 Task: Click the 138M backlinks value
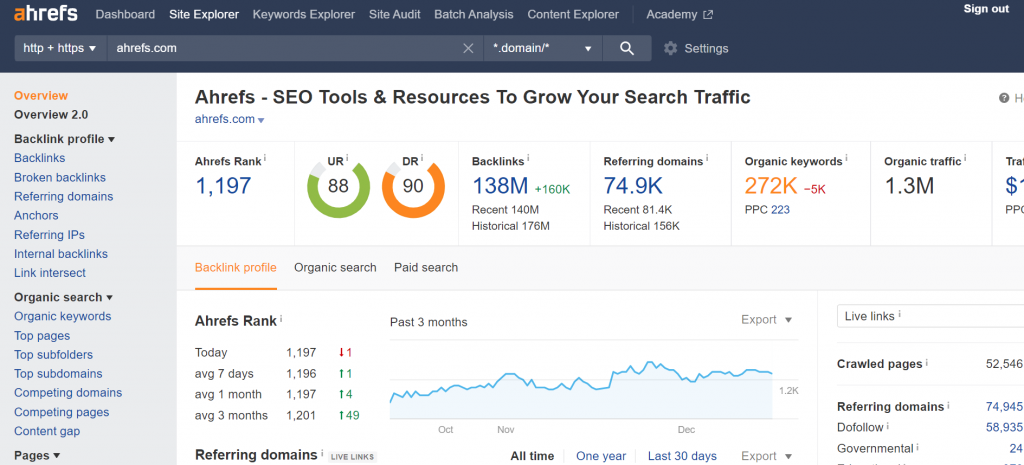coord(500,186)
